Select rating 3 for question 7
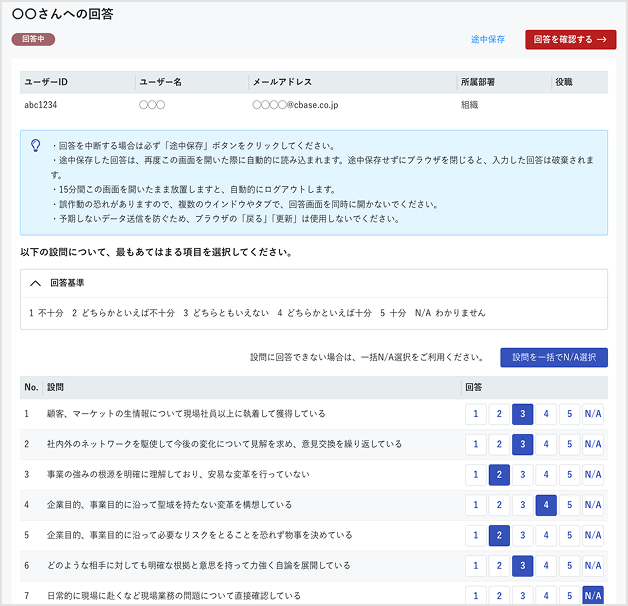628x606 pixels. point(522,596)
